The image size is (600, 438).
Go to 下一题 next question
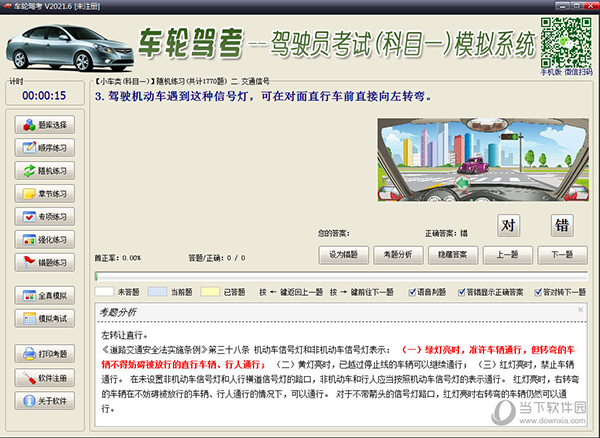(562, 254)
